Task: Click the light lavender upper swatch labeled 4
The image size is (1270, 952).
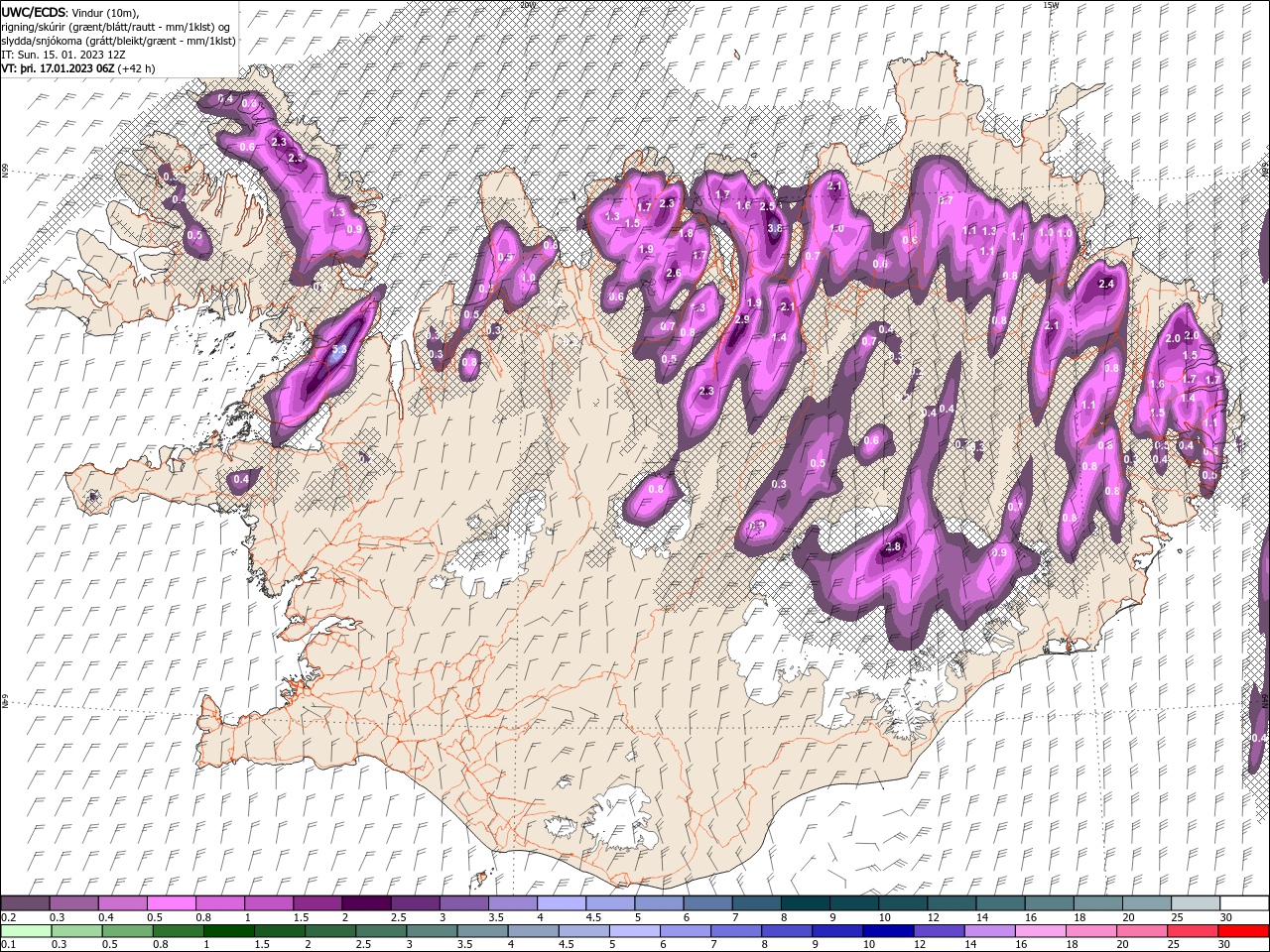Action: [561, 903]
